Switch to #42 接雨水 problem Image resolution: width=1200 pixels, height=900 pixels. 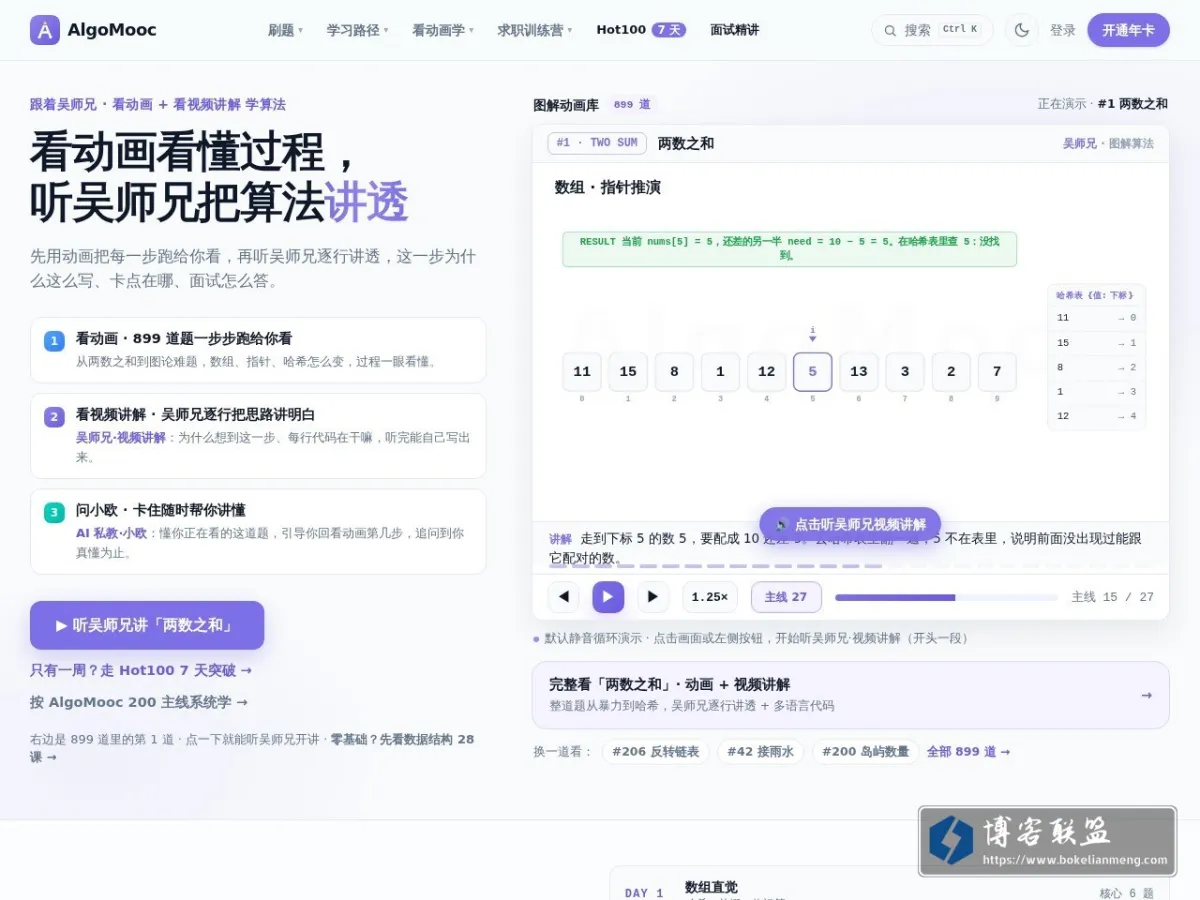[x=760, y=751]
